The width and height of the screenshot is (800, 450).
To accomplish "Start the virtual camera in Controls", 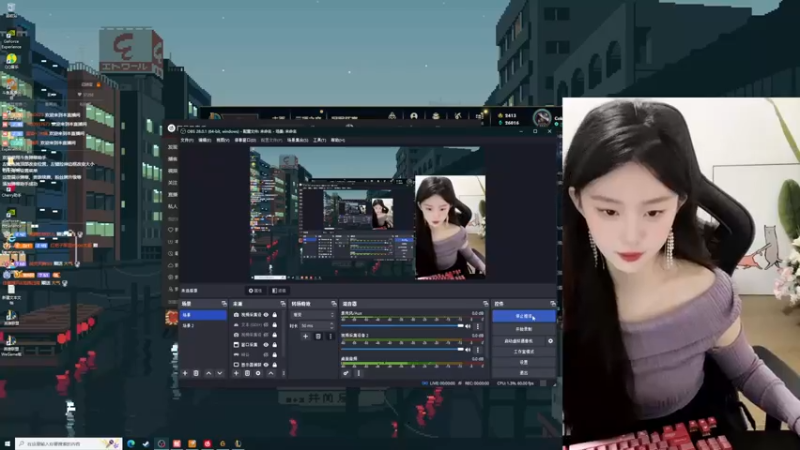I will pyautogui.click(x=519, y=341).
